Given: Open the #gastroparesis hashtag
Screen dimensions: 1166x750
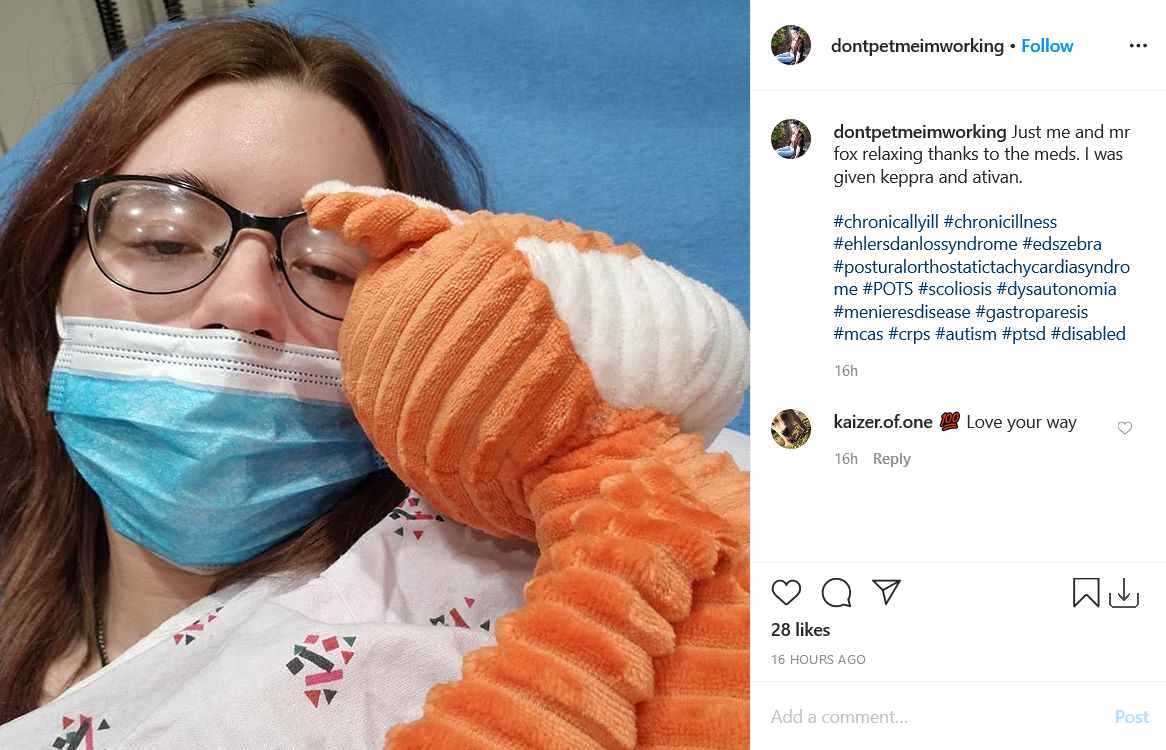Looking at the screenshot, I should tap(1031, 311).
